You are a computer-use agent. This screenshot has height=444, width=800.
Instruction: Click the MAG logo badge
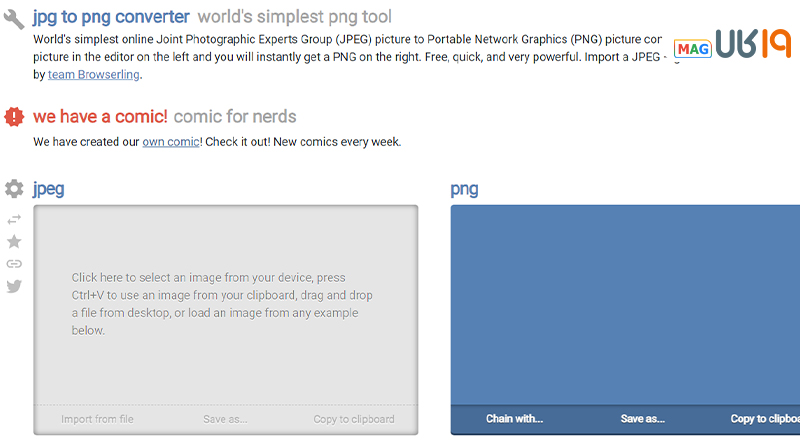tap(692, 49)
